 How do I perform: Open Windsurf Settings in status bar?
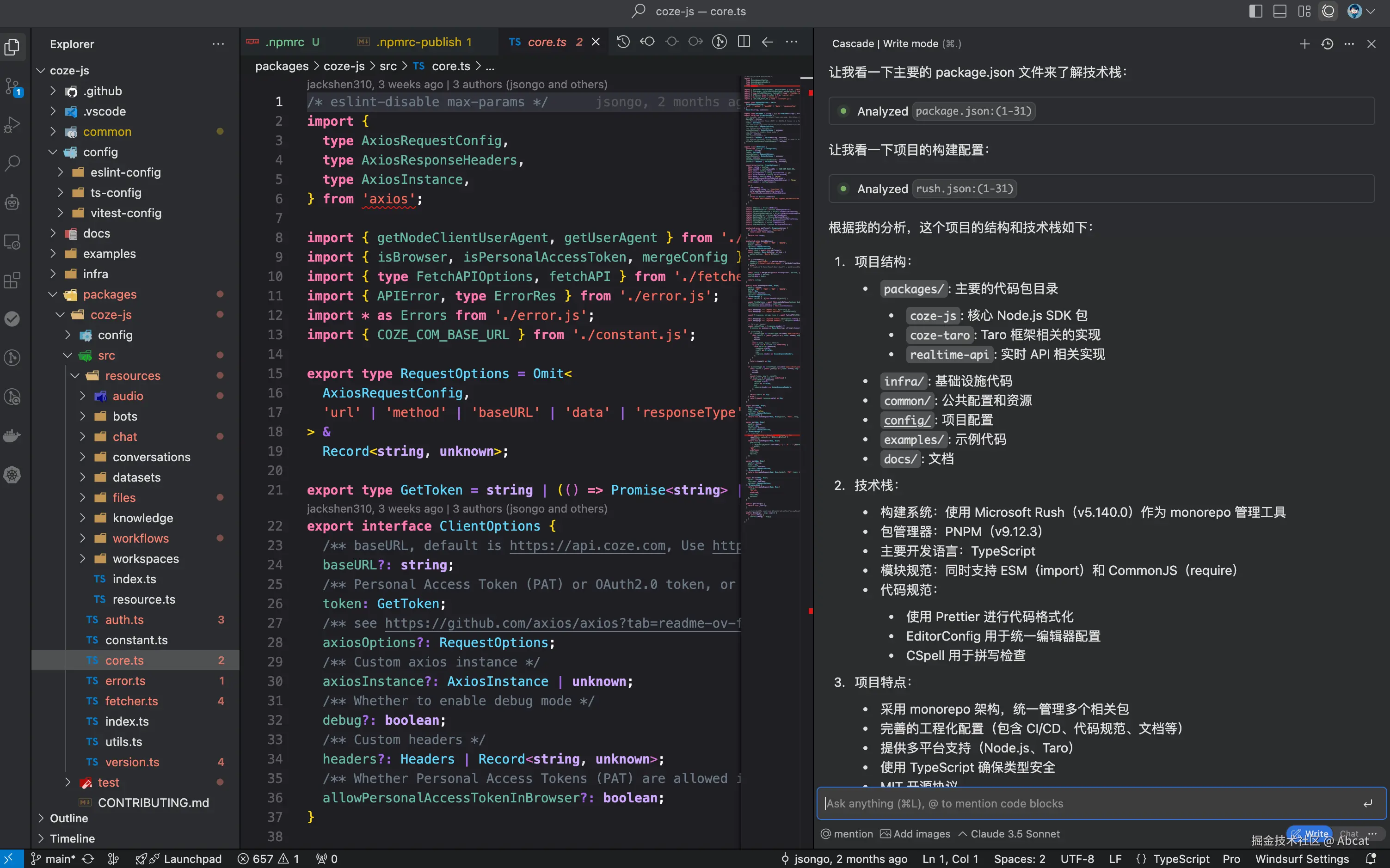[1302, 859]
